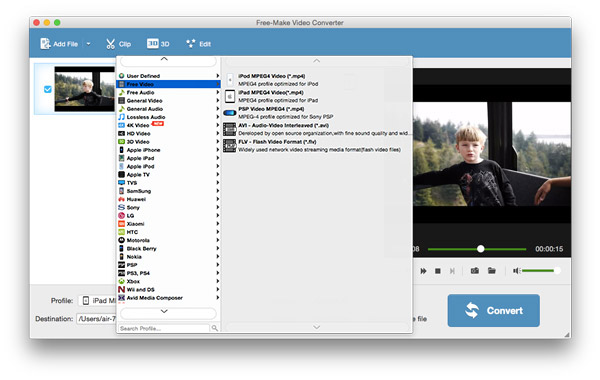The image size is (600, 380).
Task: Click the Wii and DS icon
Action: point(121,289)
